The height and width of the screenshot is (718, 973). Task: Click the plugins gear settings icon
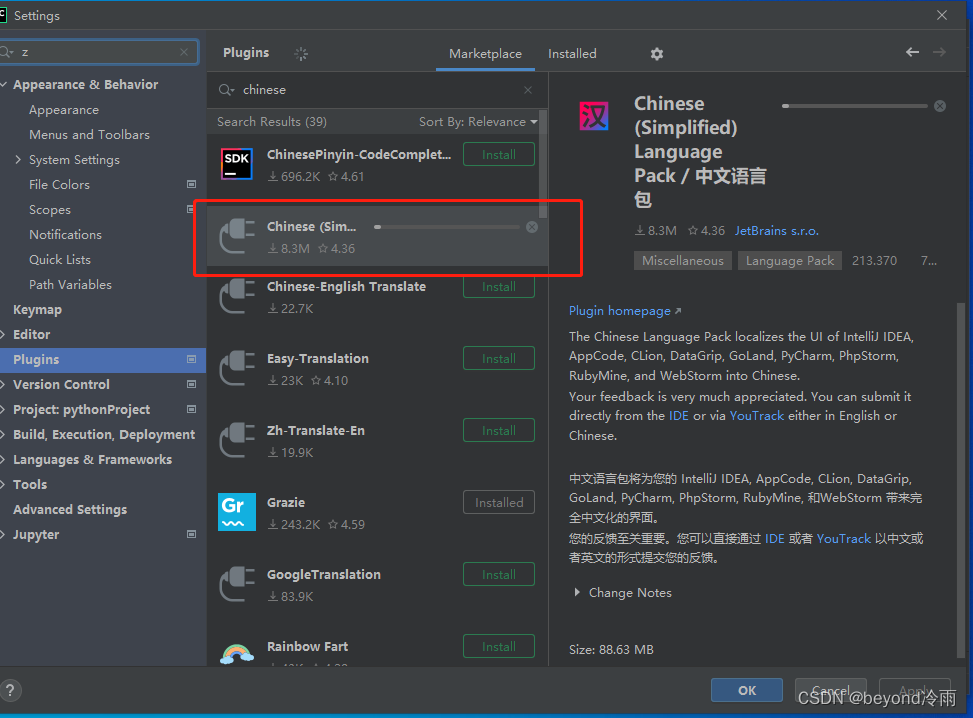tap(657, 54)
